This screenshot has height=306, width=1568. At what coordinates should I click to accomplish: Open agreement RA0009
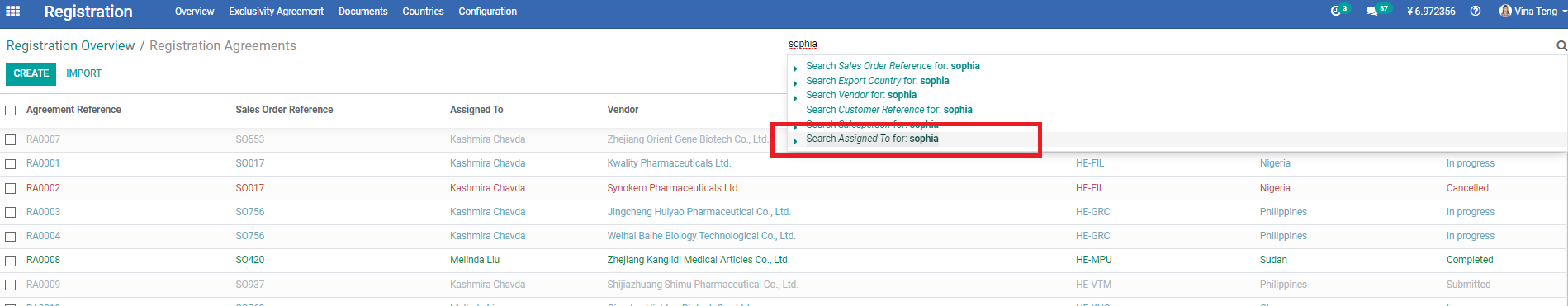point(43,285)
